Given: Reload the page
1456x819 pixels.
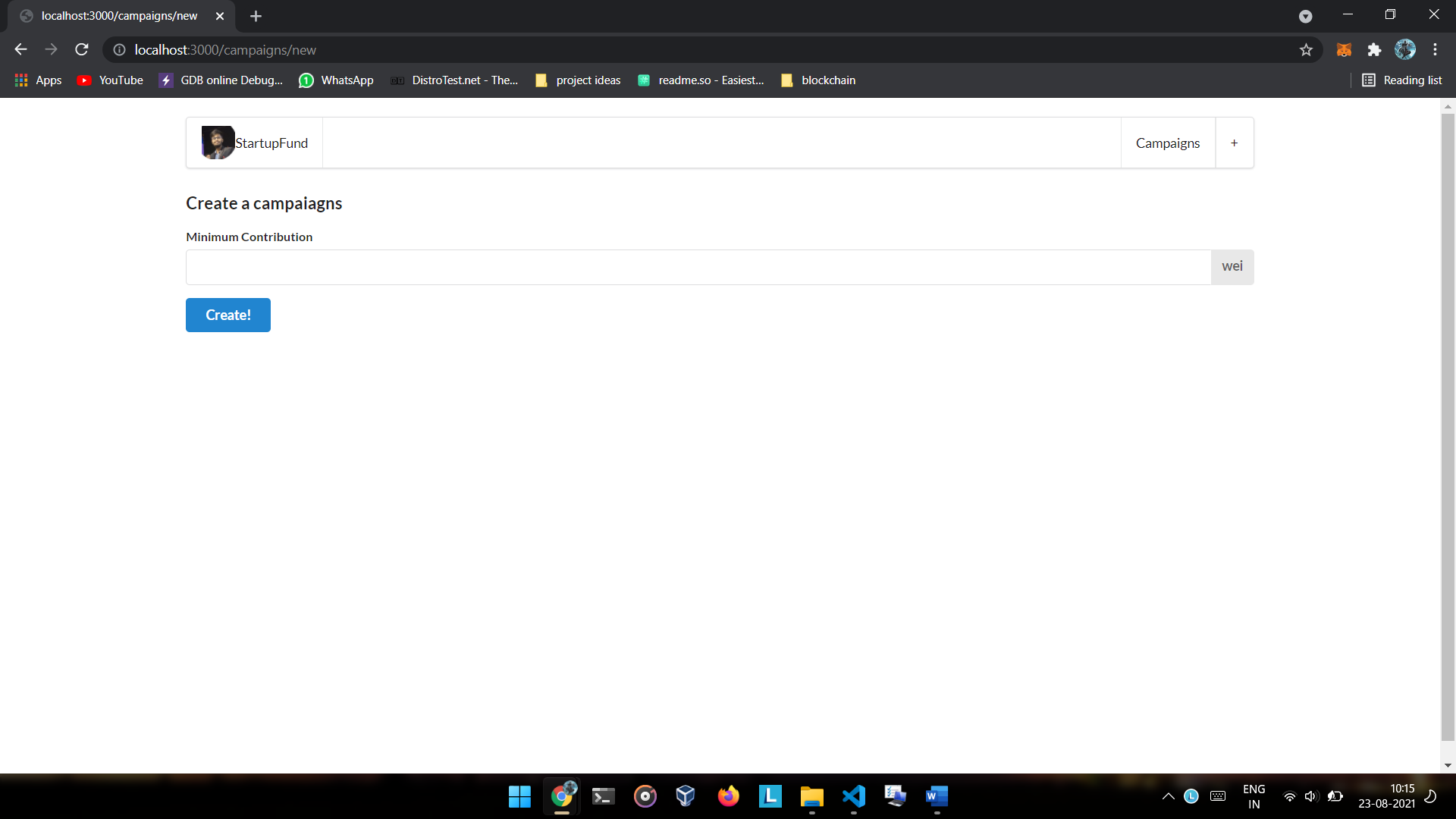Looking at the screenshot, I should pos(82,50).
